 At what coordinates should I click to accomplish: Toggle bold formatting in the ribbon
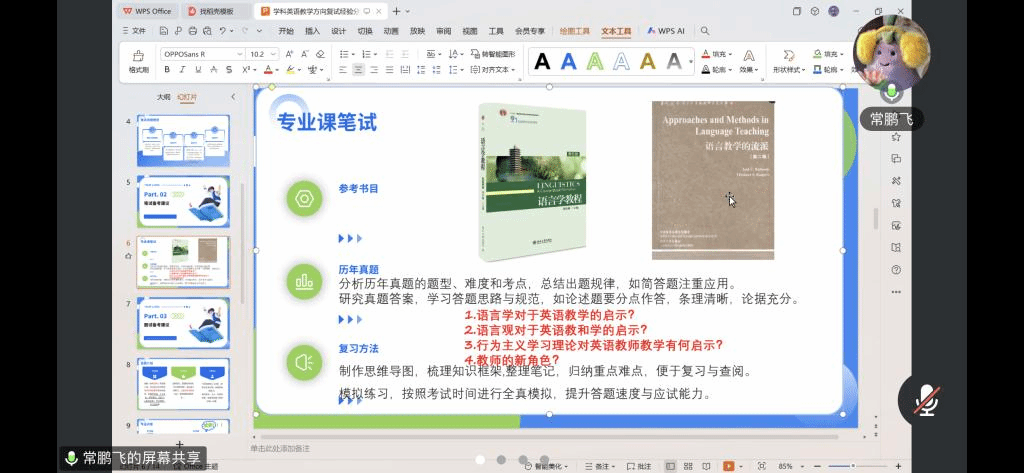(x=167, y=70)
